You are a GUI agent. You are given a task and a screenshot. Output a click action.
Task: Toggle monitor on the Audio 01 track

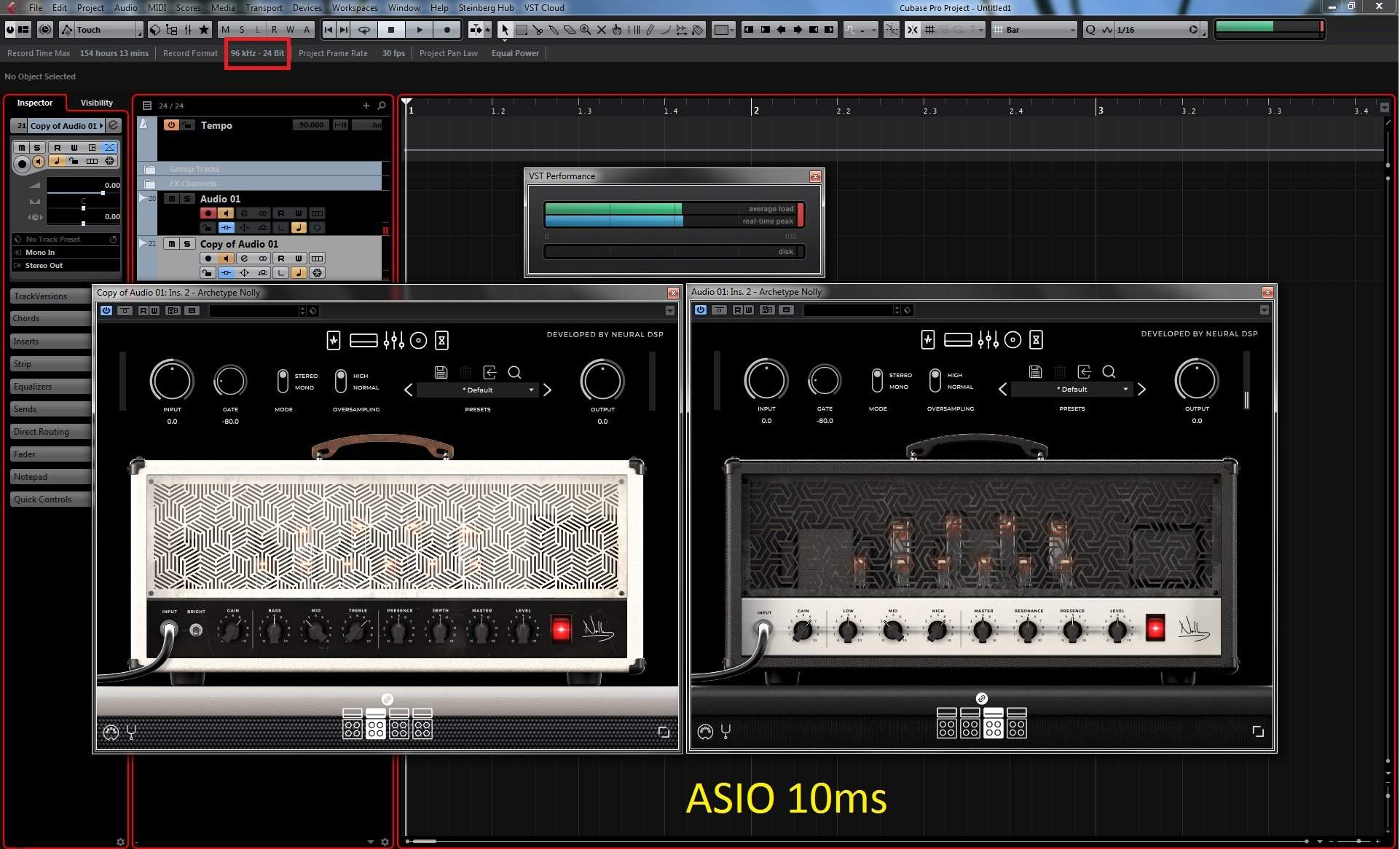coord(226,213)
